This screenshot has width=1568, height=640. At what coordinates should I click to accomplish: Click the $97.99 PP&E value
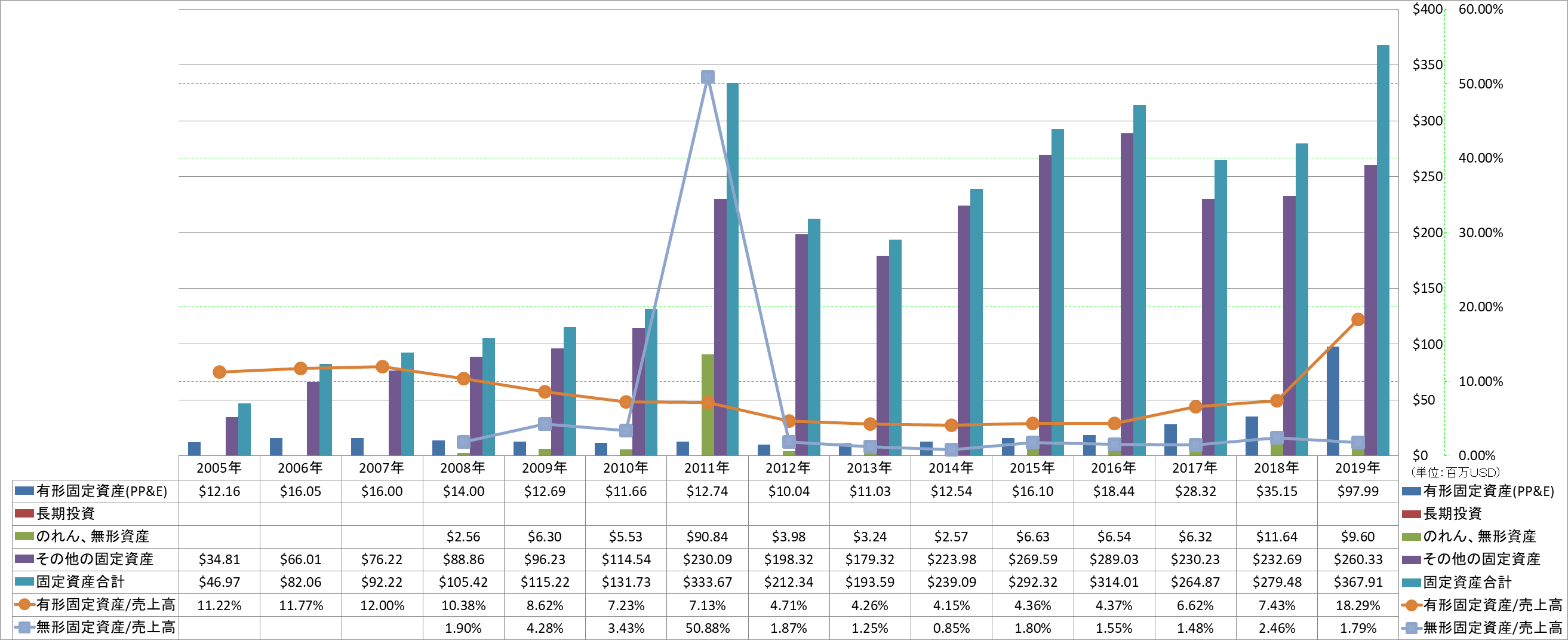[x=1357, y=491]
